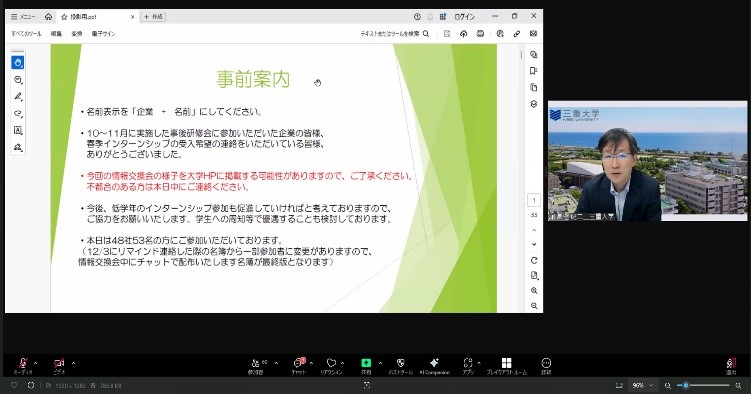Screen dimensions: 751x394
Task: Select the freehand draw tool in Acrobat
Action: coord(18,113)
